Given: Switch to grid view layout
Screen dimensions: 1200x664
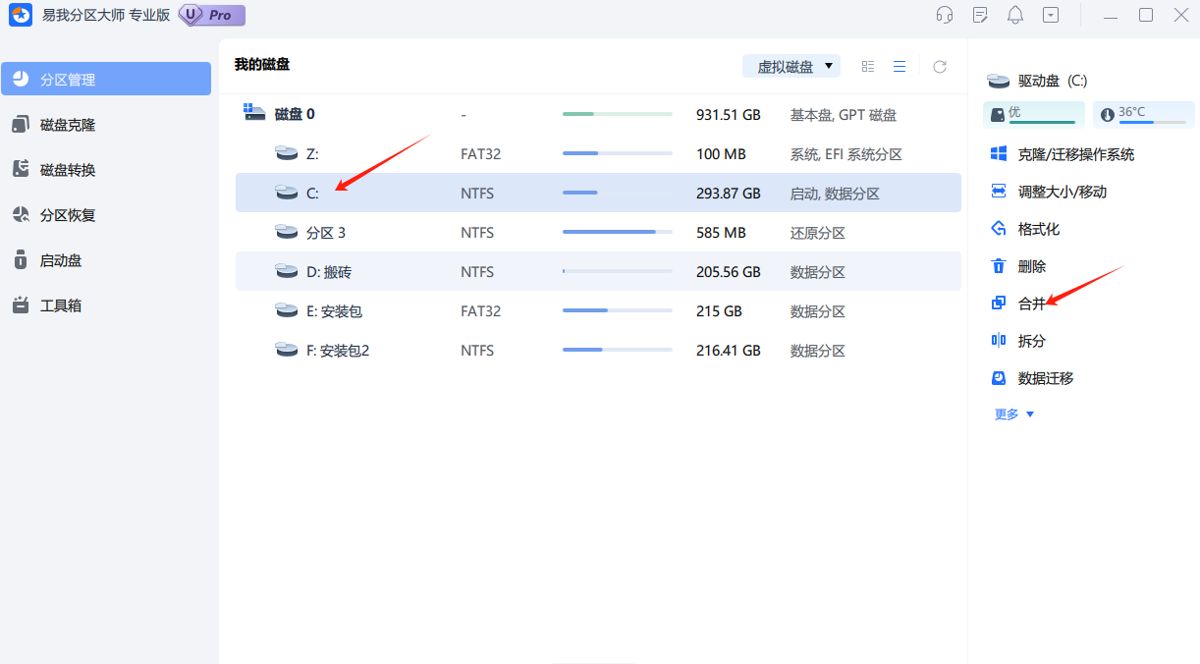Looking at the screenshot, I should pyautogui.click(x=868, y=67).
